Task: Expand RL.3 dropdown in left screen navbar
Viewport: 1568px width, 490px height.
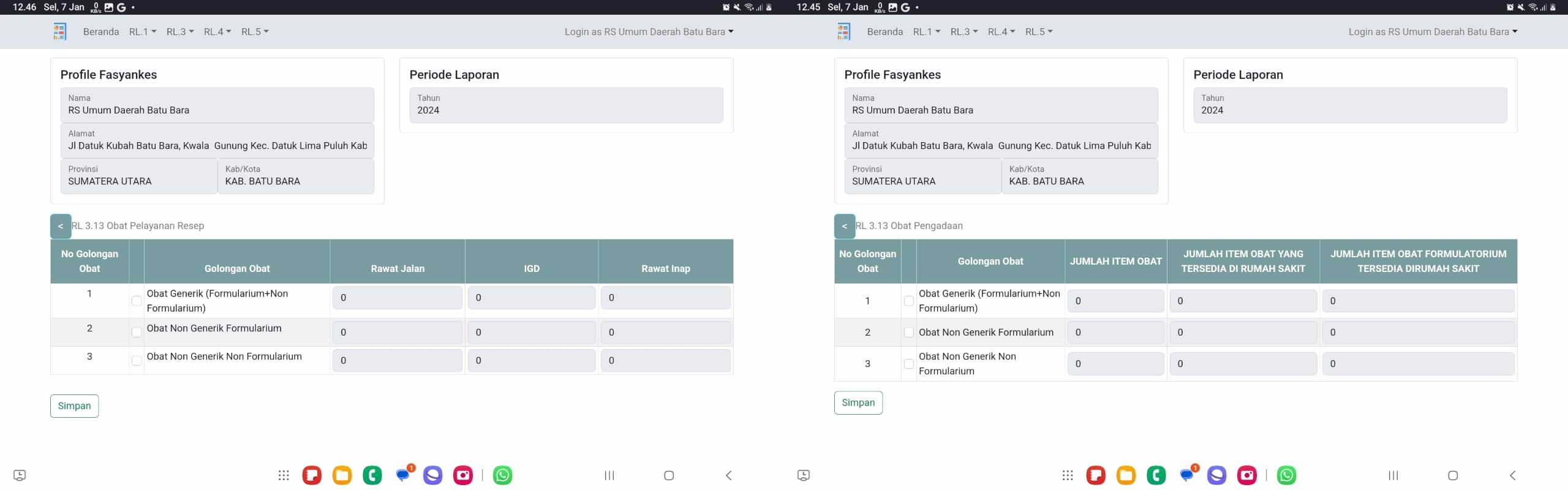Action: (x=180, y=32)
